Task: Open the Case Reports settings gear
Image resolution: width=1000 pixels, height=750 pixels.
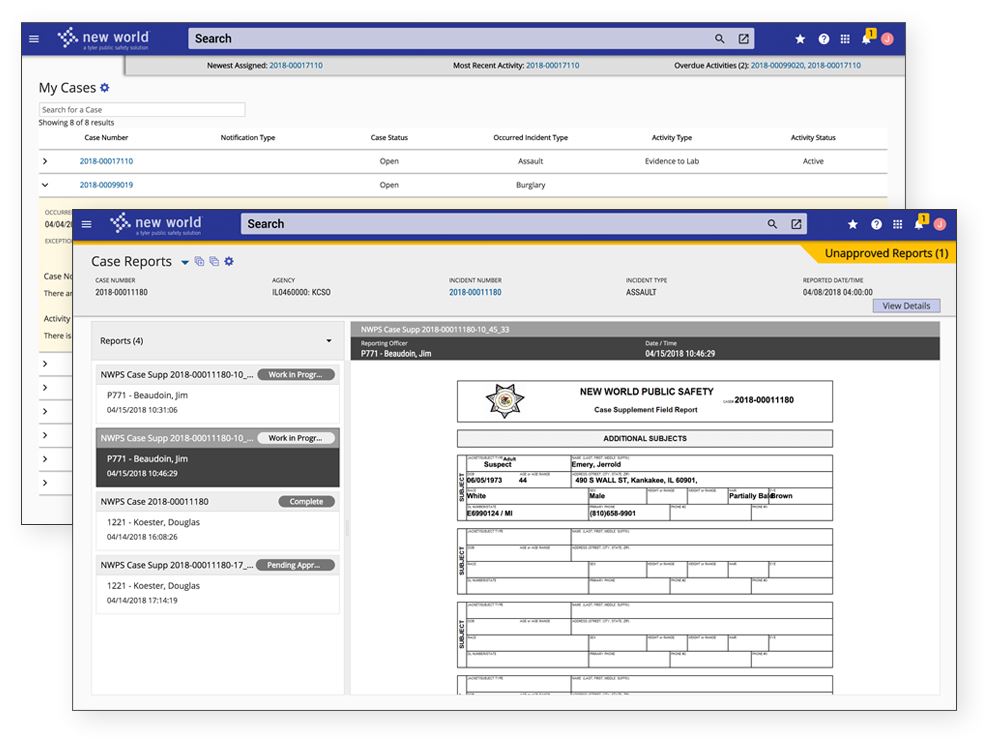Action: coord(229,261)
